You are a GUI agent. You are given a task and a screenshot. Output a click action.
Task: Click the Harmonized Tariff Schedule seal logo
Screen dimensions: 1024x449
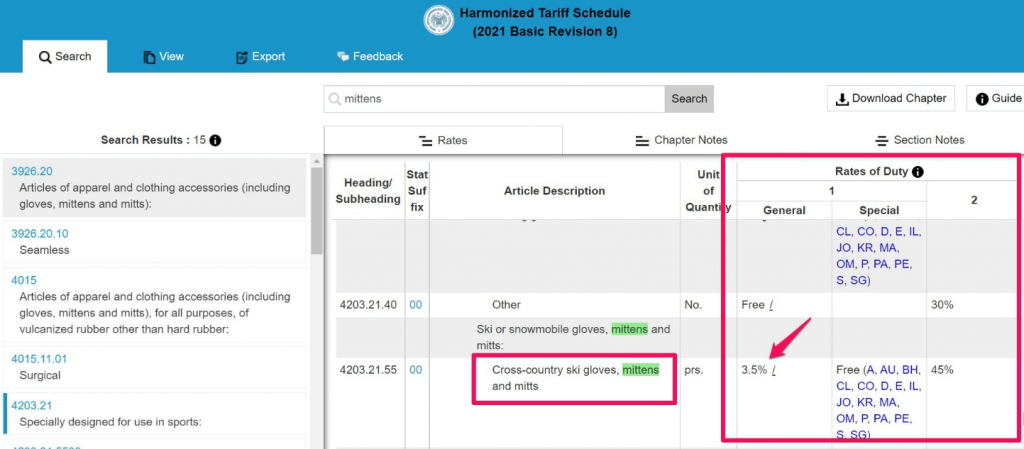pos(439,21)
